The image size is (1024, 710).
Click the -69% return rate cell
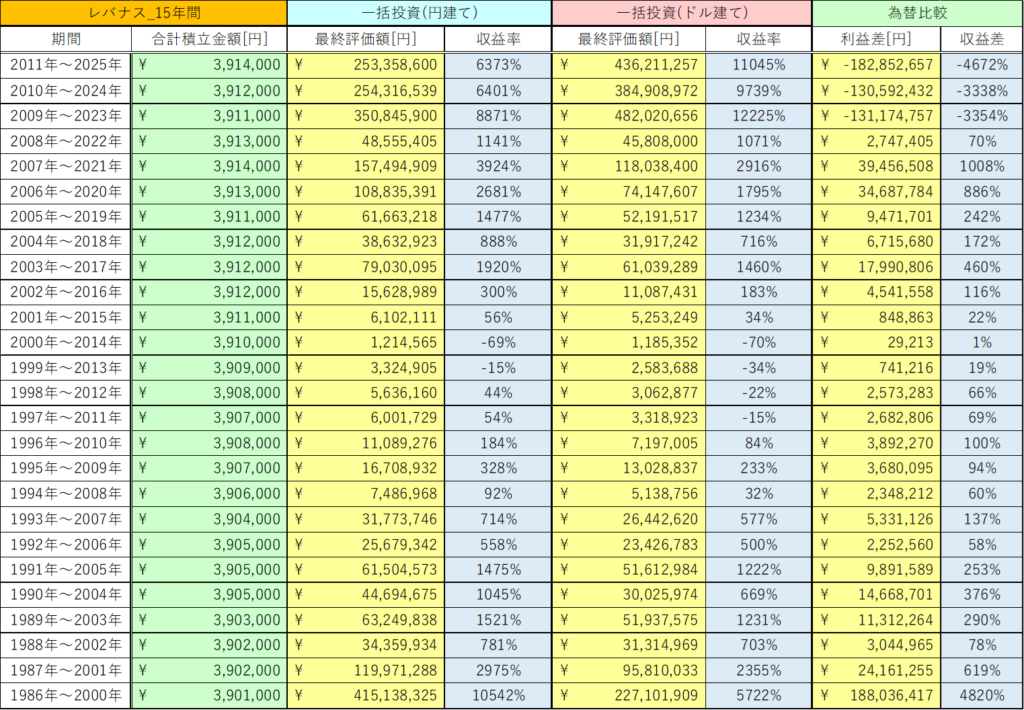[497, 342]
